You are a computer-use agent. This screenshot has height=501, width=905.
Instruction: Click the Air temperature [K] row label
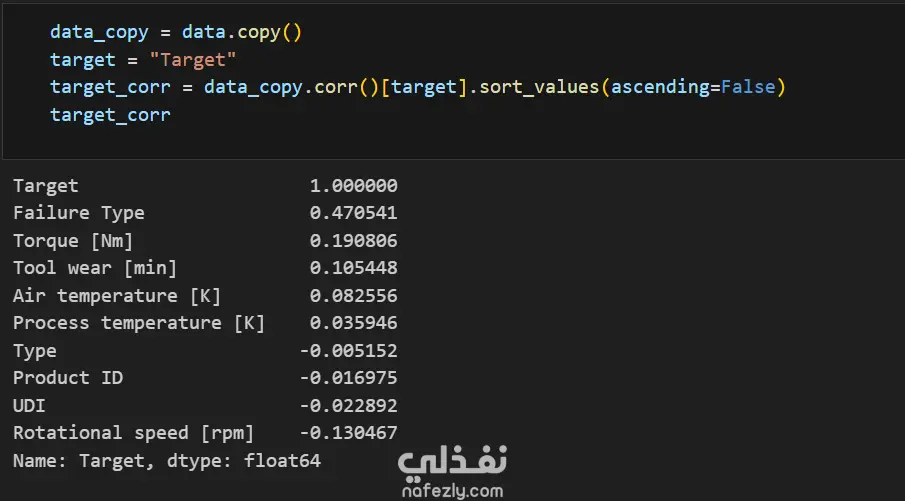(117, 296)
